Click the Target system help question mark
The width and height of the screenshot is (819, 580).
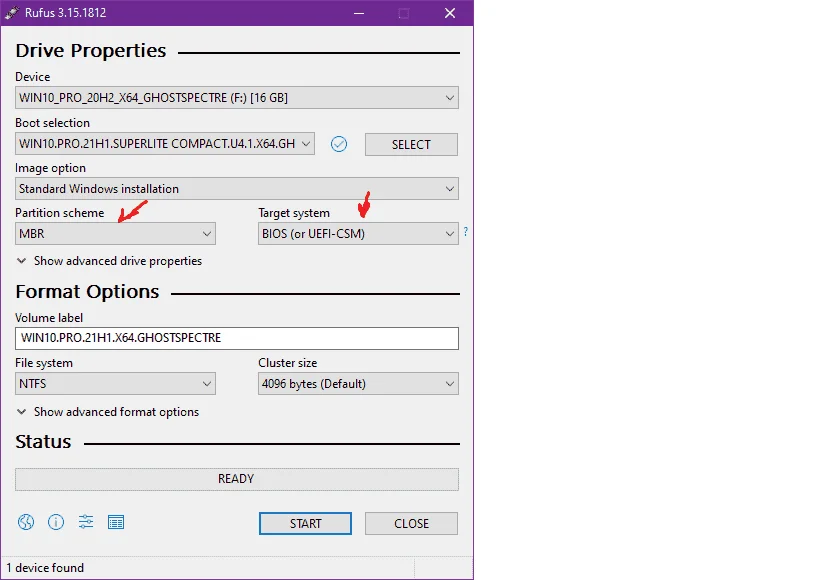pyautogui.click(x=465, y=231)
